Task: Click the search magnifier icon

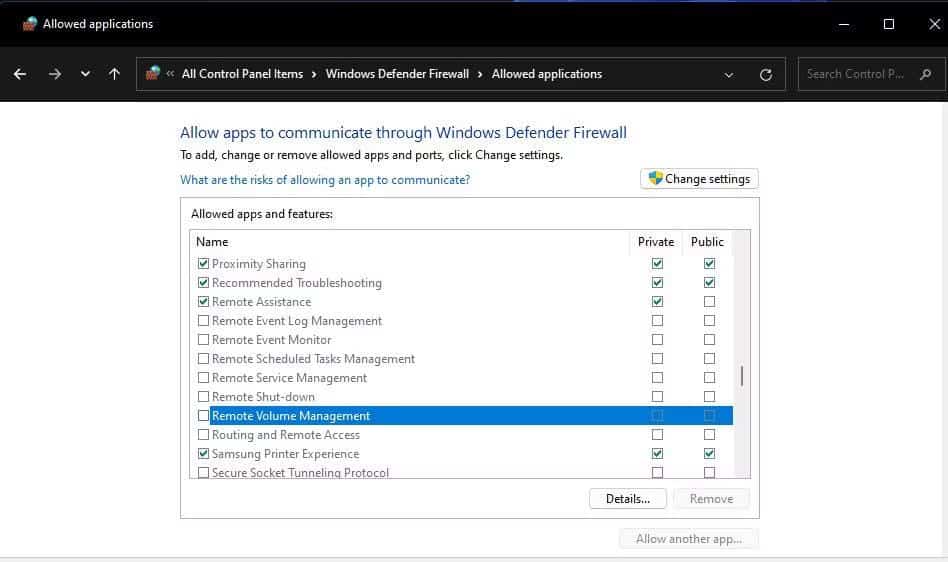Action: pyautogui.click(x=926, y=74)
